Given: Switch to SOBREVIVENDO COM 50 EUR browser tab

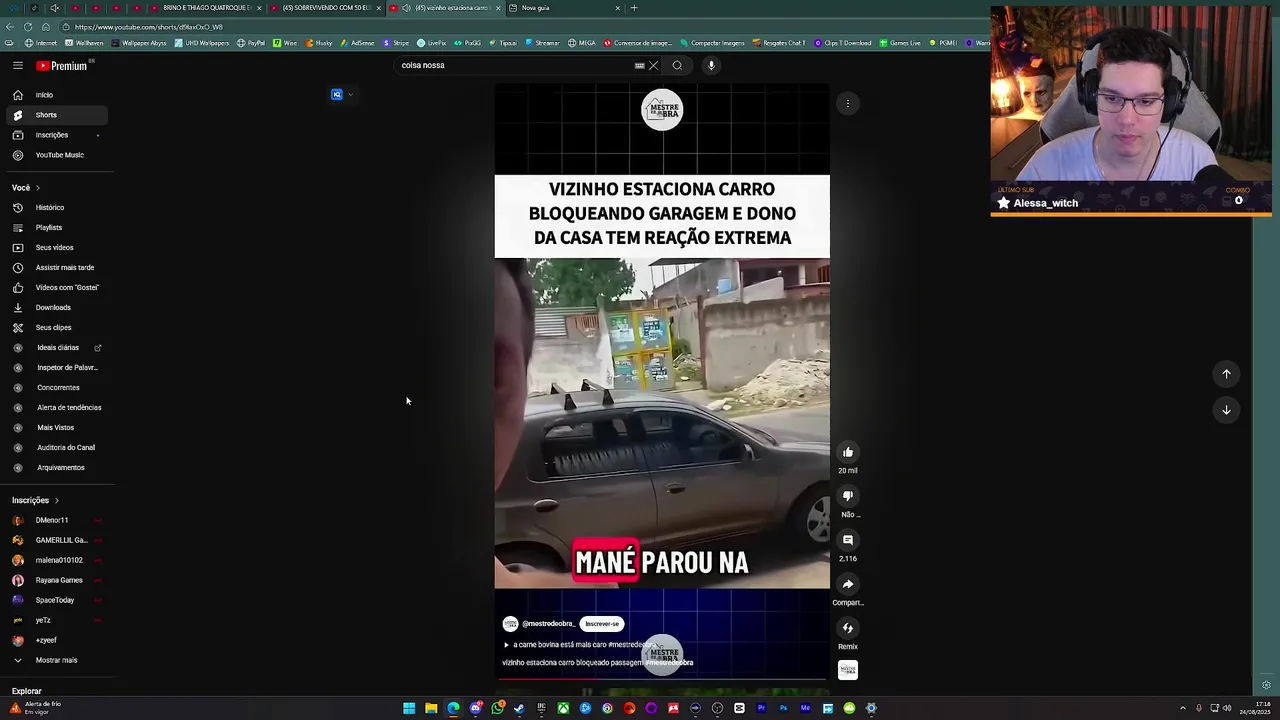Looking at the screenshot, I should (x=327, y=8).
